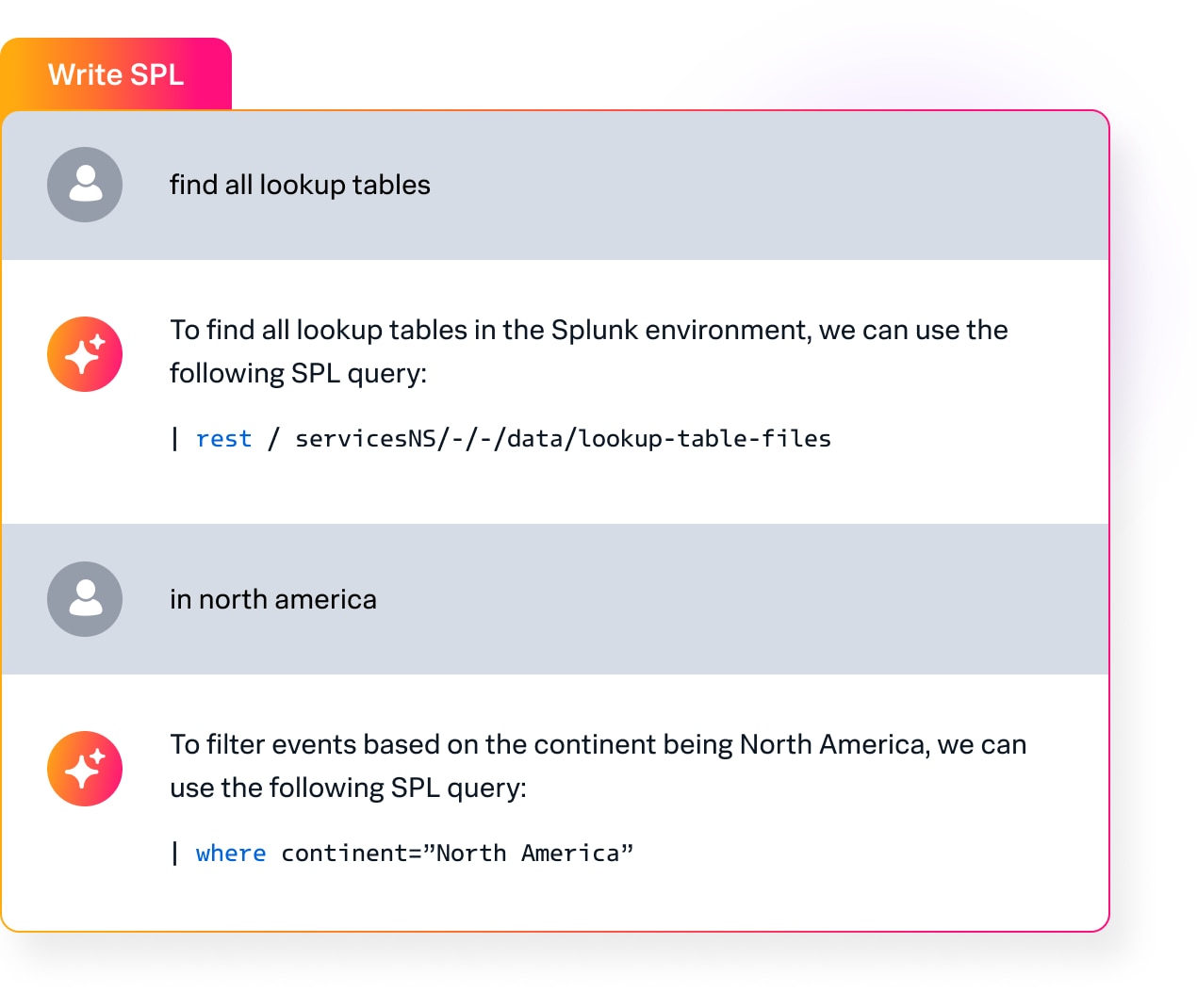Click user avatar beside "find all lookup tables"

tap(85, 185)
